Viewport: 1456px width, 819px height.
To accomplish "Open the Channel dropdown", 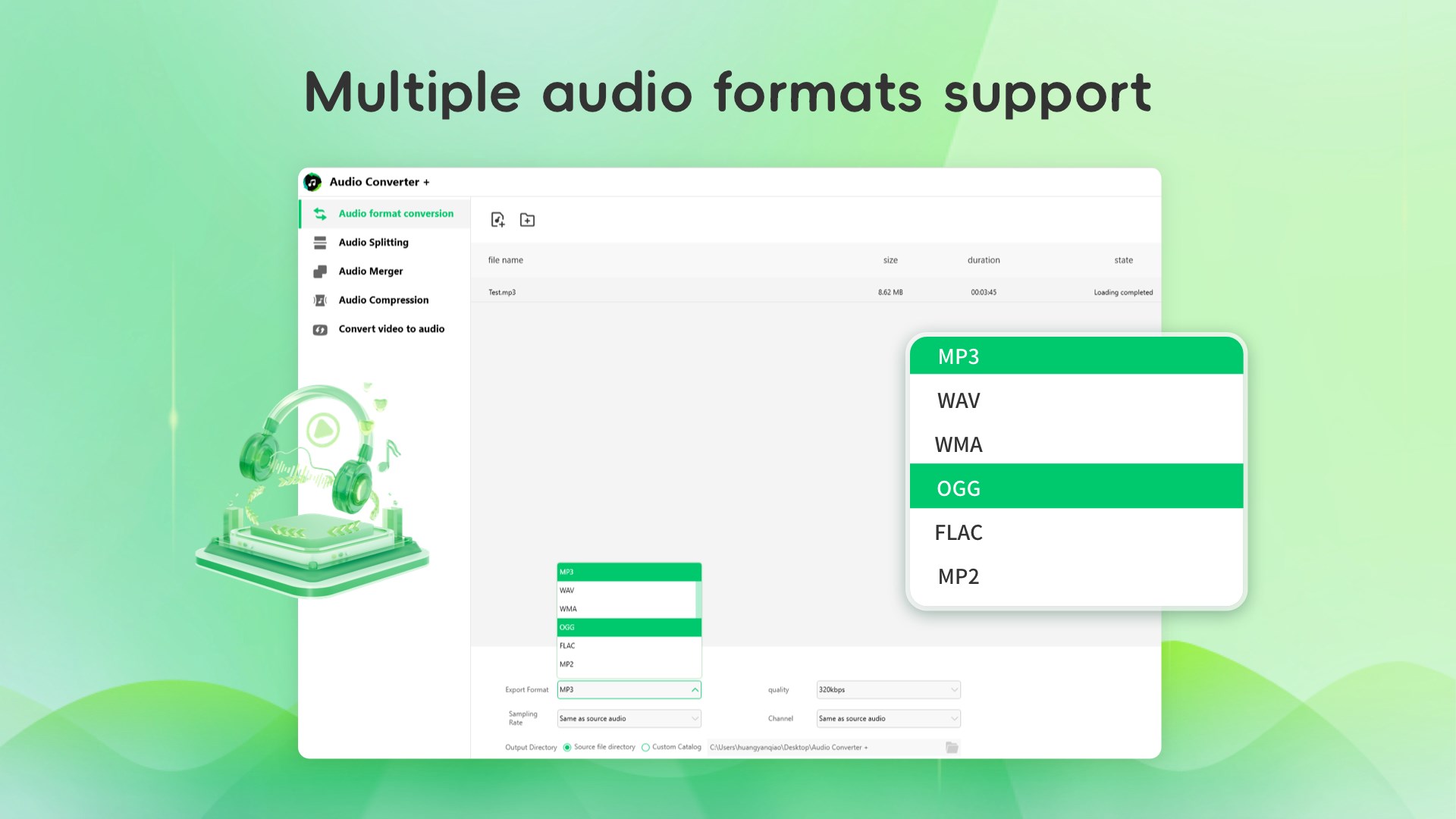I will coord(888,719).
